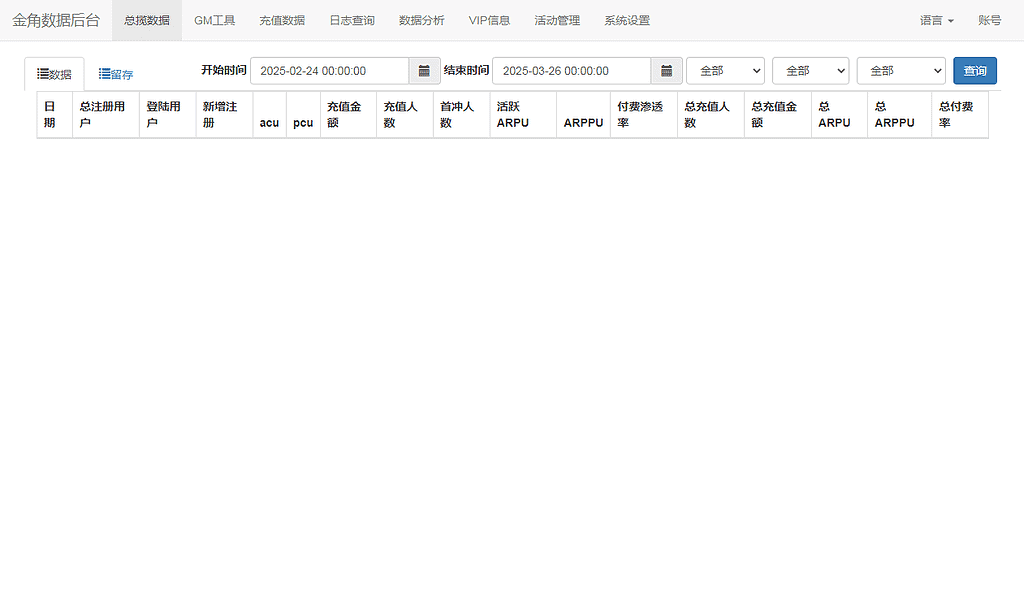Viewport: 1024px width, 597px height.
Task: Open the VIP信息 menu item
Action: [x=489, y=20]
